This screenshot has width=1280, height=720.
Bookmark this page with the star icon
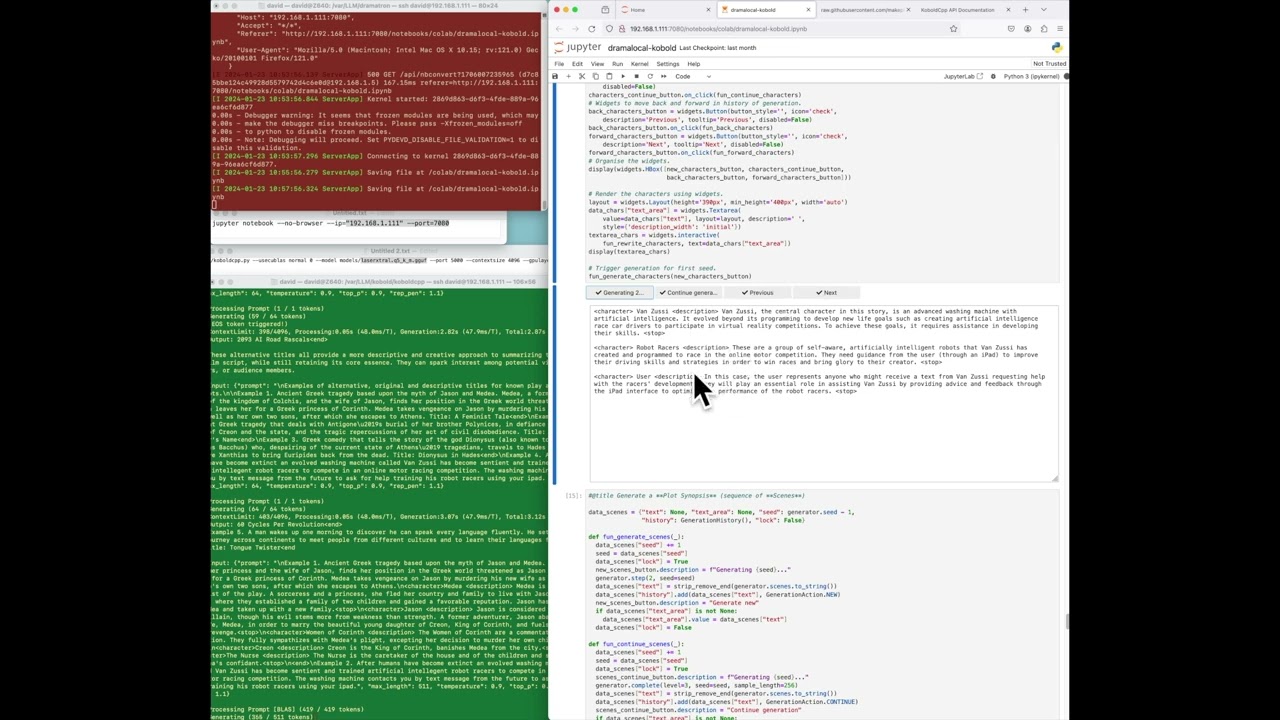[953, 29]
